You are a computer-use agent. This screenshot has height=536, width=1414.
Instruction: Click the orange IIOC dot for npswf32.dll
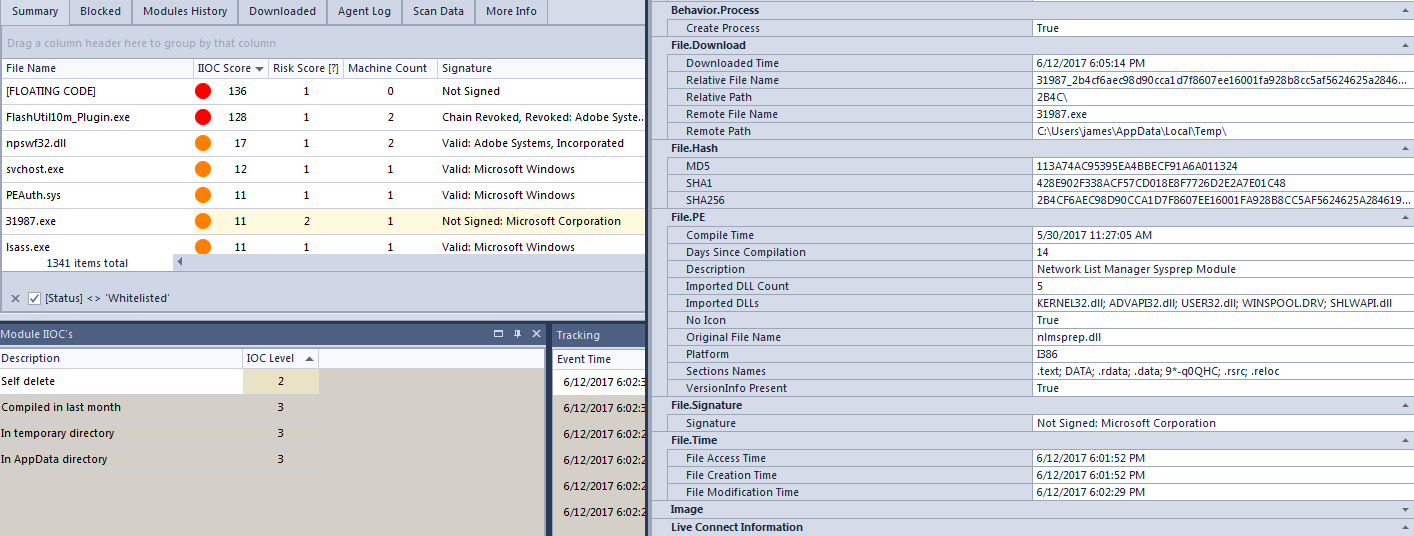tap(203, 143)
